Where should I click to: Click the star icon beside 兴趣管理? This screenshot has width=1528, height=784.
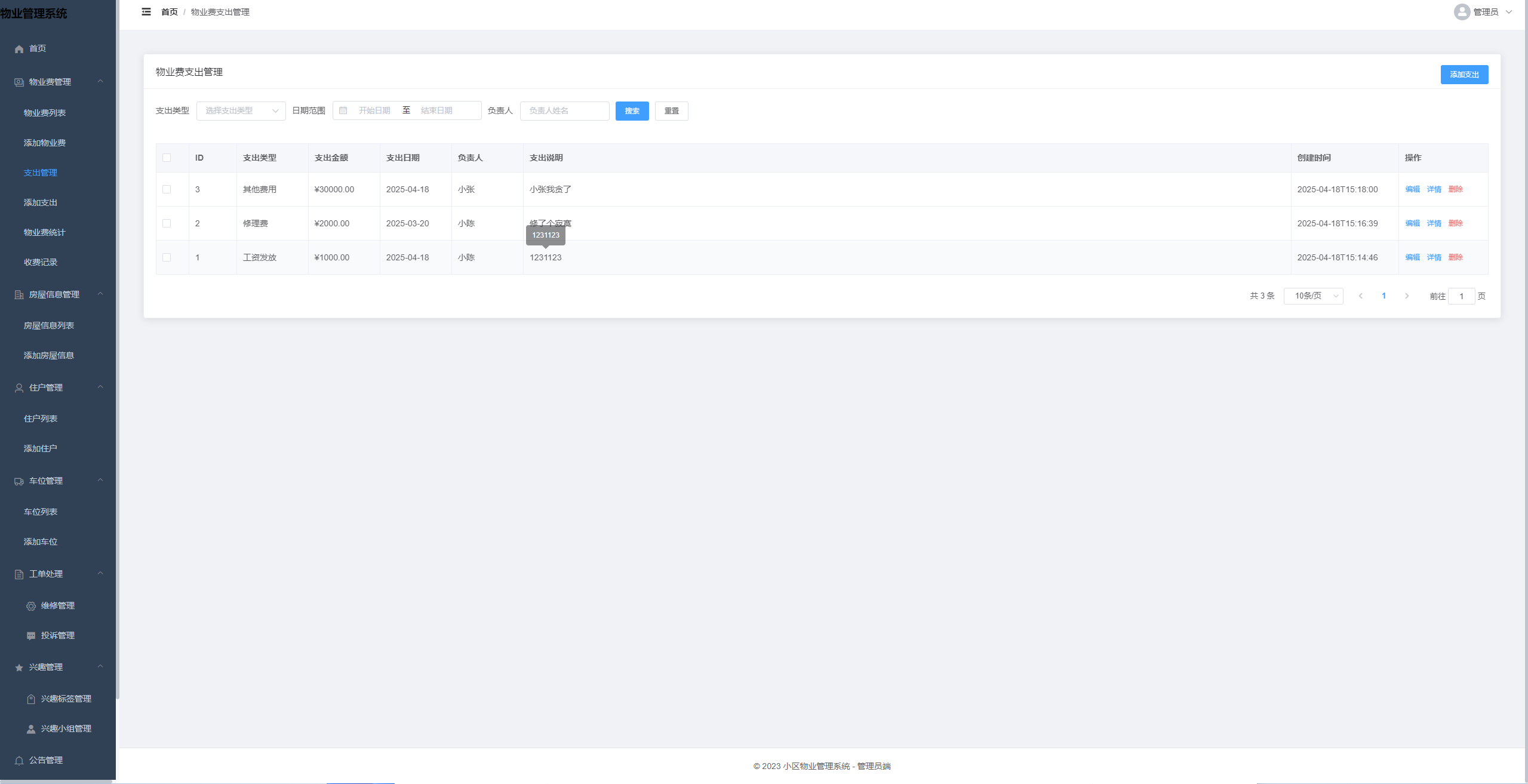[19, 668]
